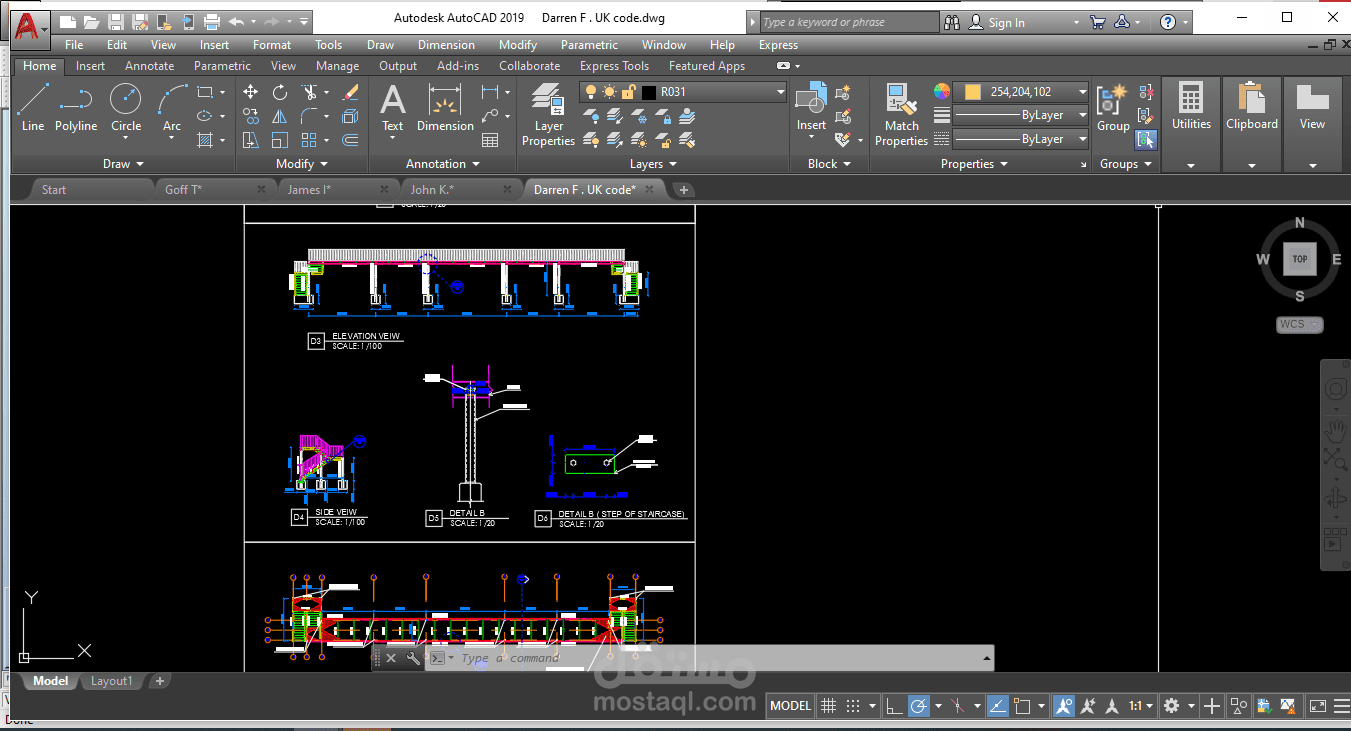The image size is (1351, 731).
Task: Toggle MODEL space button in status bar
Action: (790, 706)
